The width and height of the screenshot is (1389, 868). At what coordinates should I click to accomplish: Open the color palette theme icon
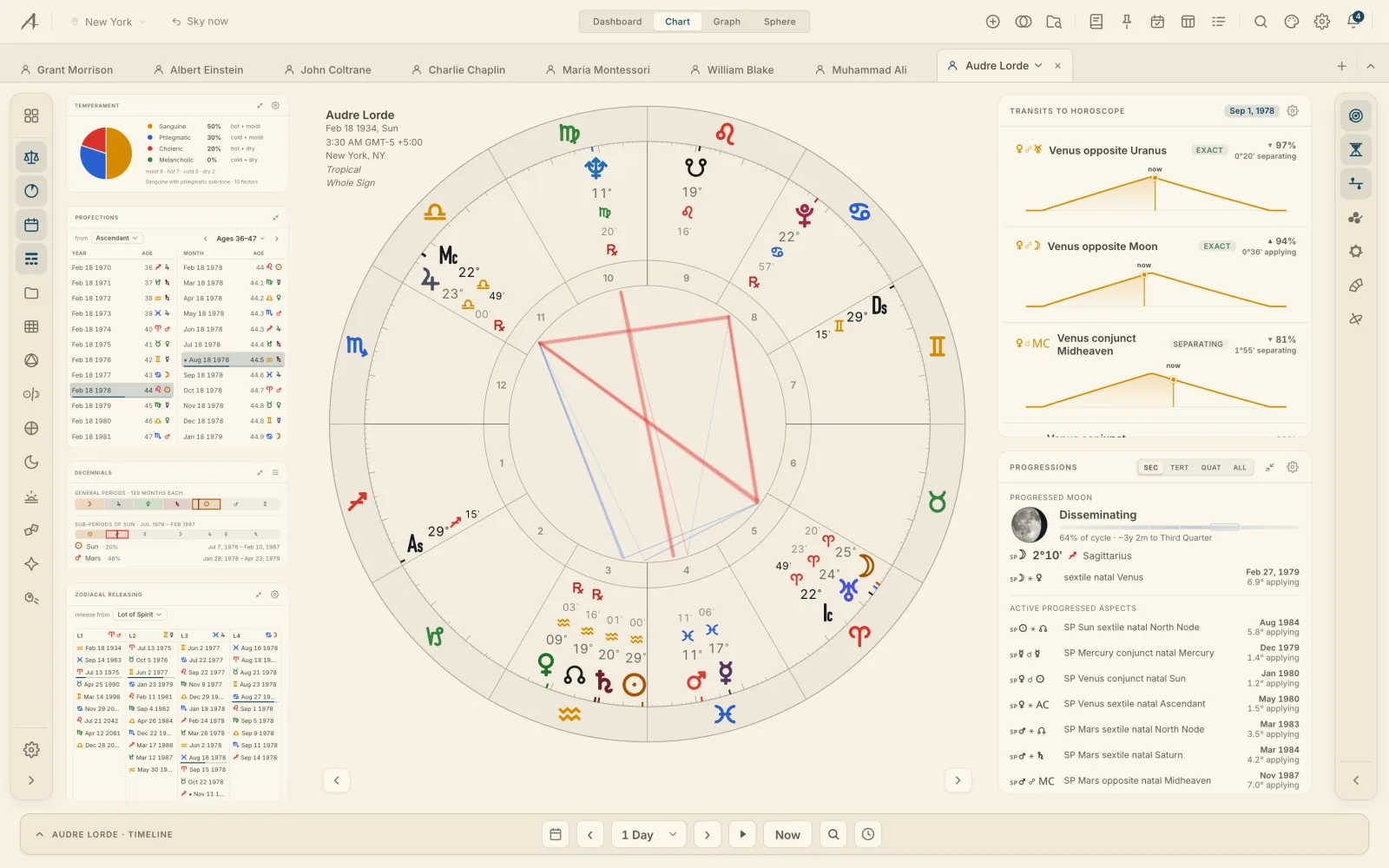coord(1292,22)
